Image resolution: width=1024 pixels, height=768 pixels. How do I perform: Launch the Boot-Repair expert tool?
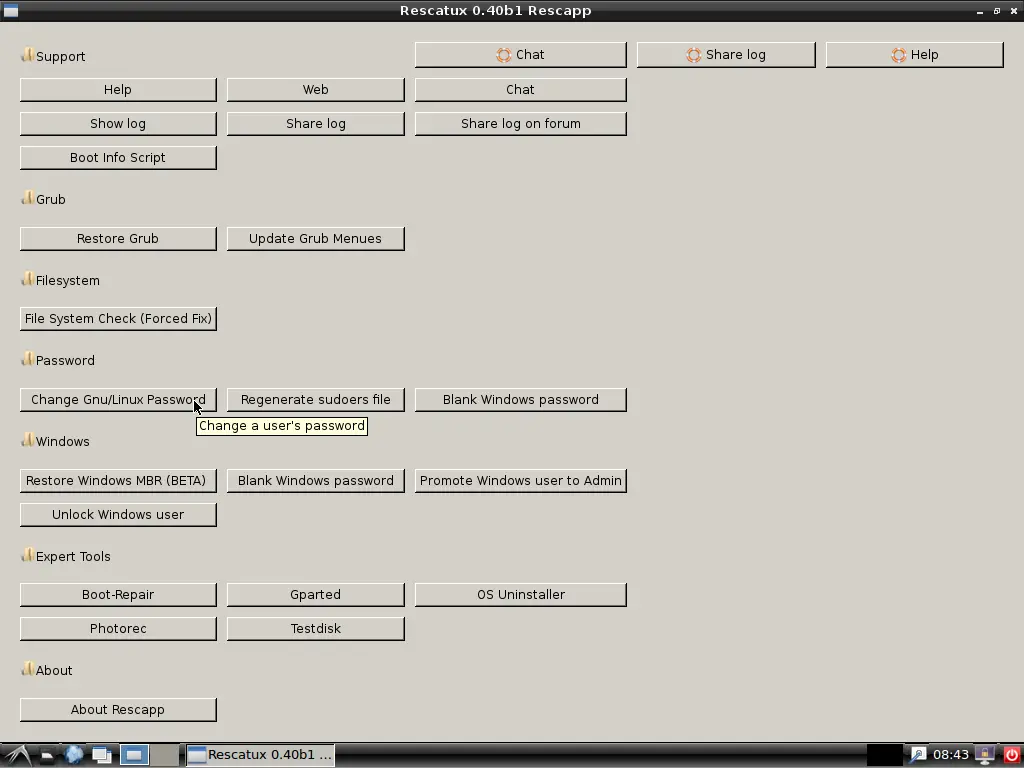[118, 595]
